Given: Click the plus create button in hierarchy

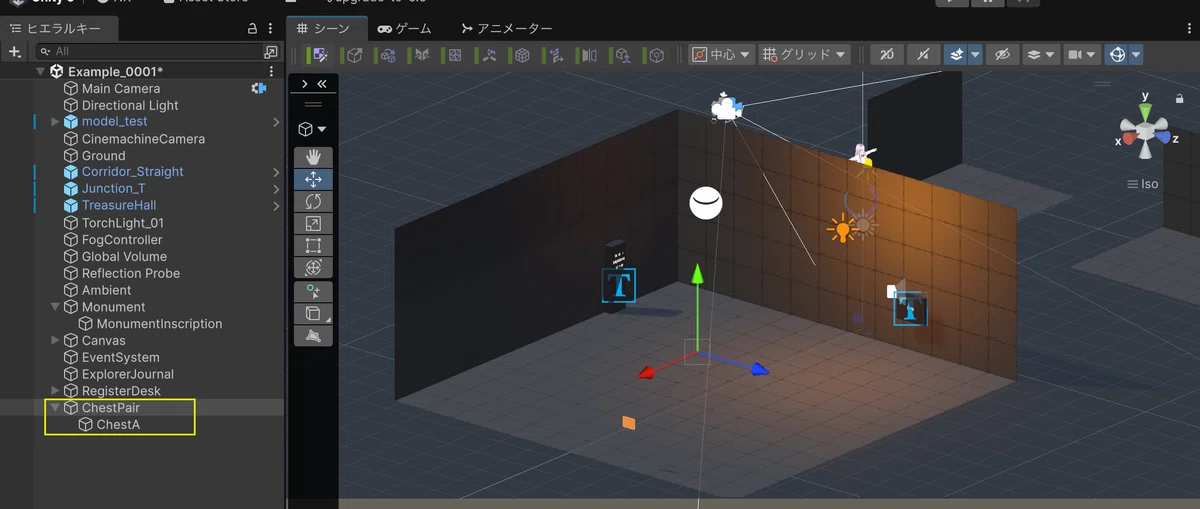Looking at the screenshot, I should (15, 51).
